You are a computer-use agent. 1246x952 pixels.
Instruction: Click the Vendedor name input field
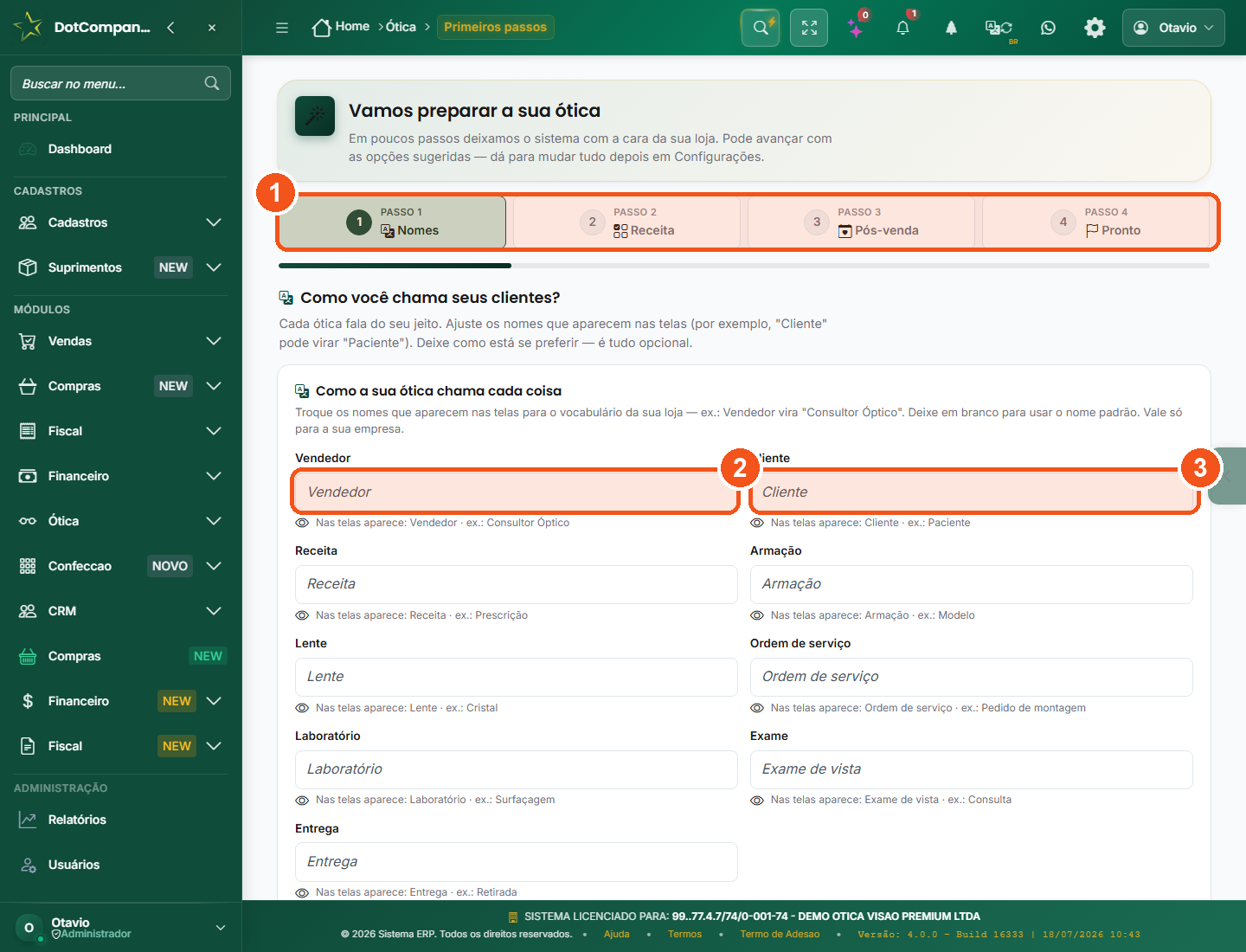coord(516,492)
